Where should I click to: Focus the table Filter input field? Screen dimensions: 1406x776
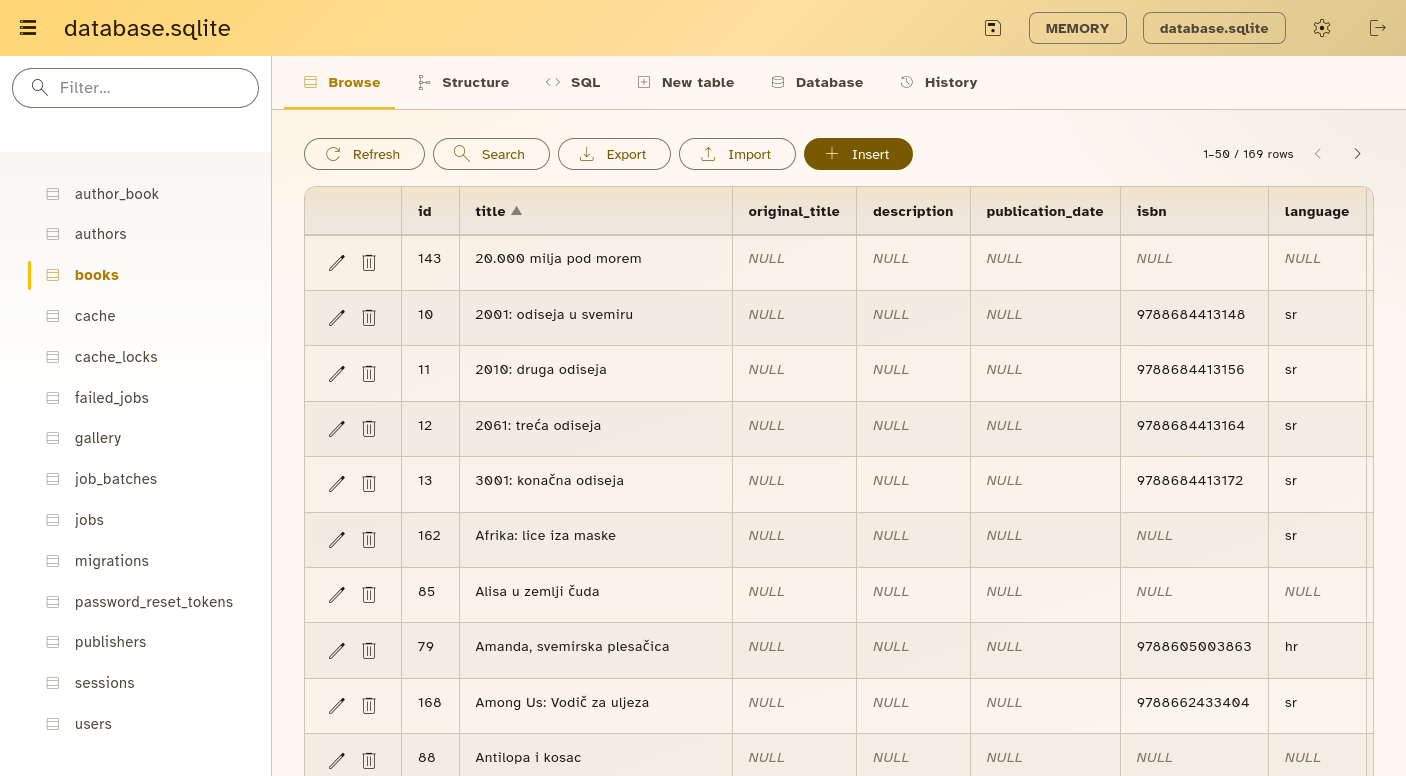[135, 88]
